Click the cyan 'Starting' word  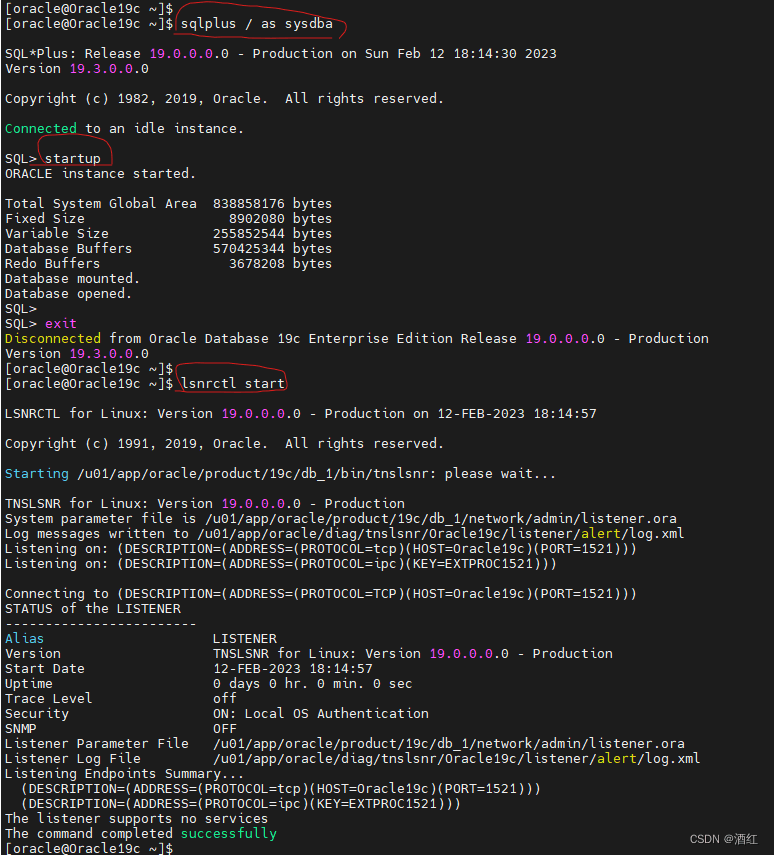point(37,473)
